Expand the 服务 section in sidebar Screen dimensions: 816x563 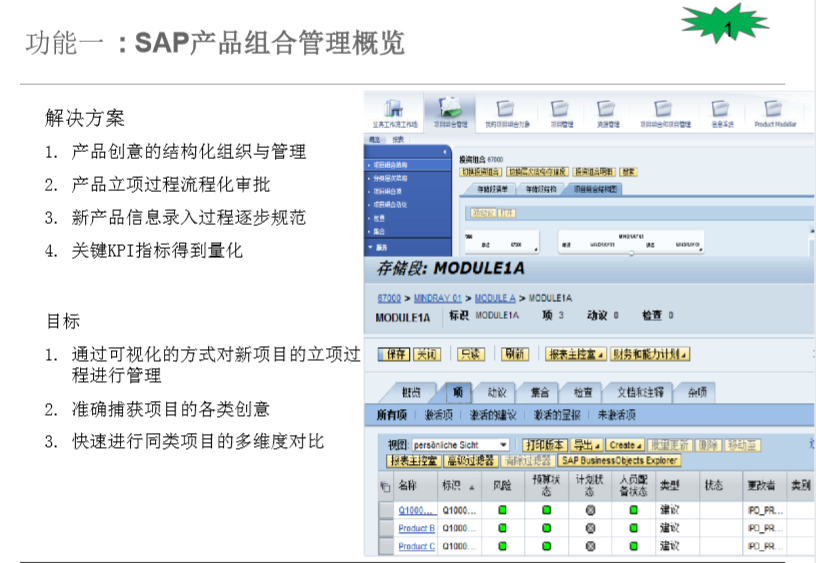371,247
